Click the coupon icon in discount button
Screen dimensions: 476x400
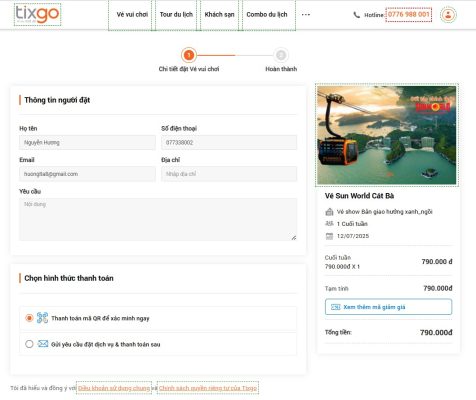click(x=335, y=307)
